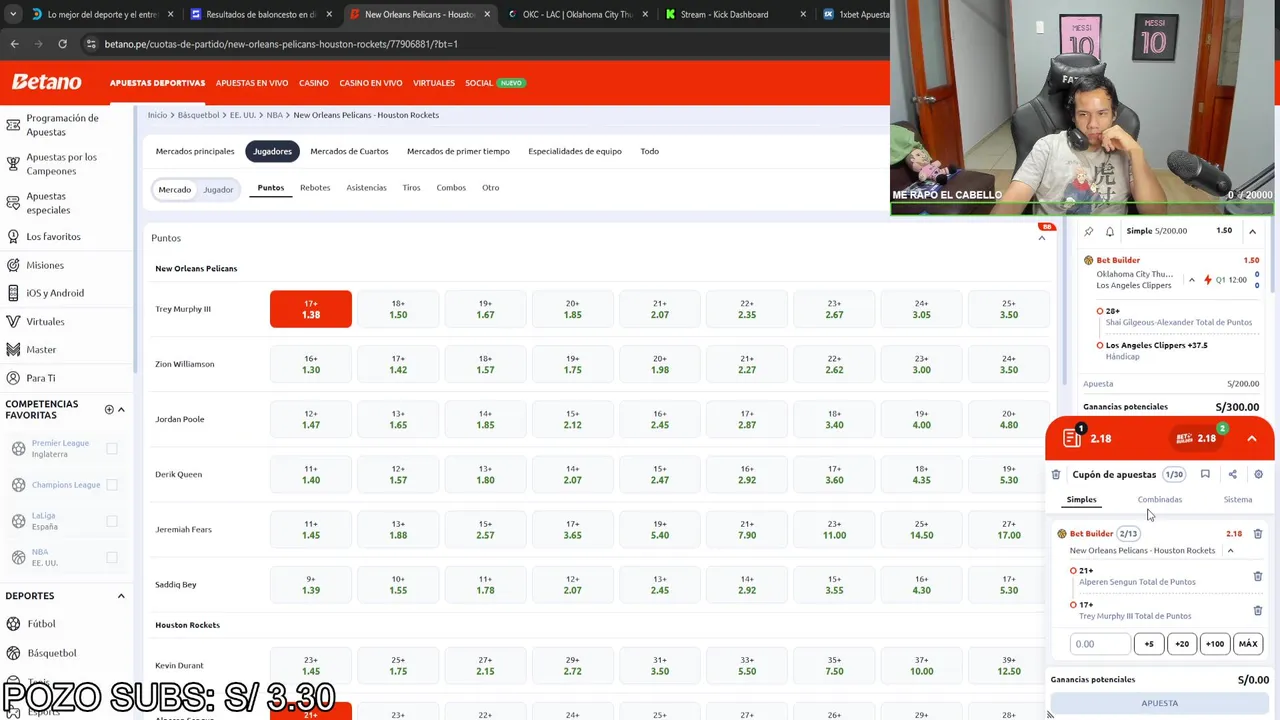1280x720 pixels.
Task: Check the NBA EE. UU. favorite checkbox
Action: pyautogui.click(x=112, y=557)
